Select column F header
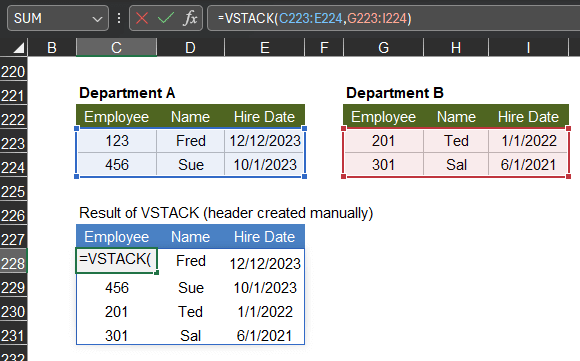The image size is (580, 361). pyautogui.click(x=324, y=48)
